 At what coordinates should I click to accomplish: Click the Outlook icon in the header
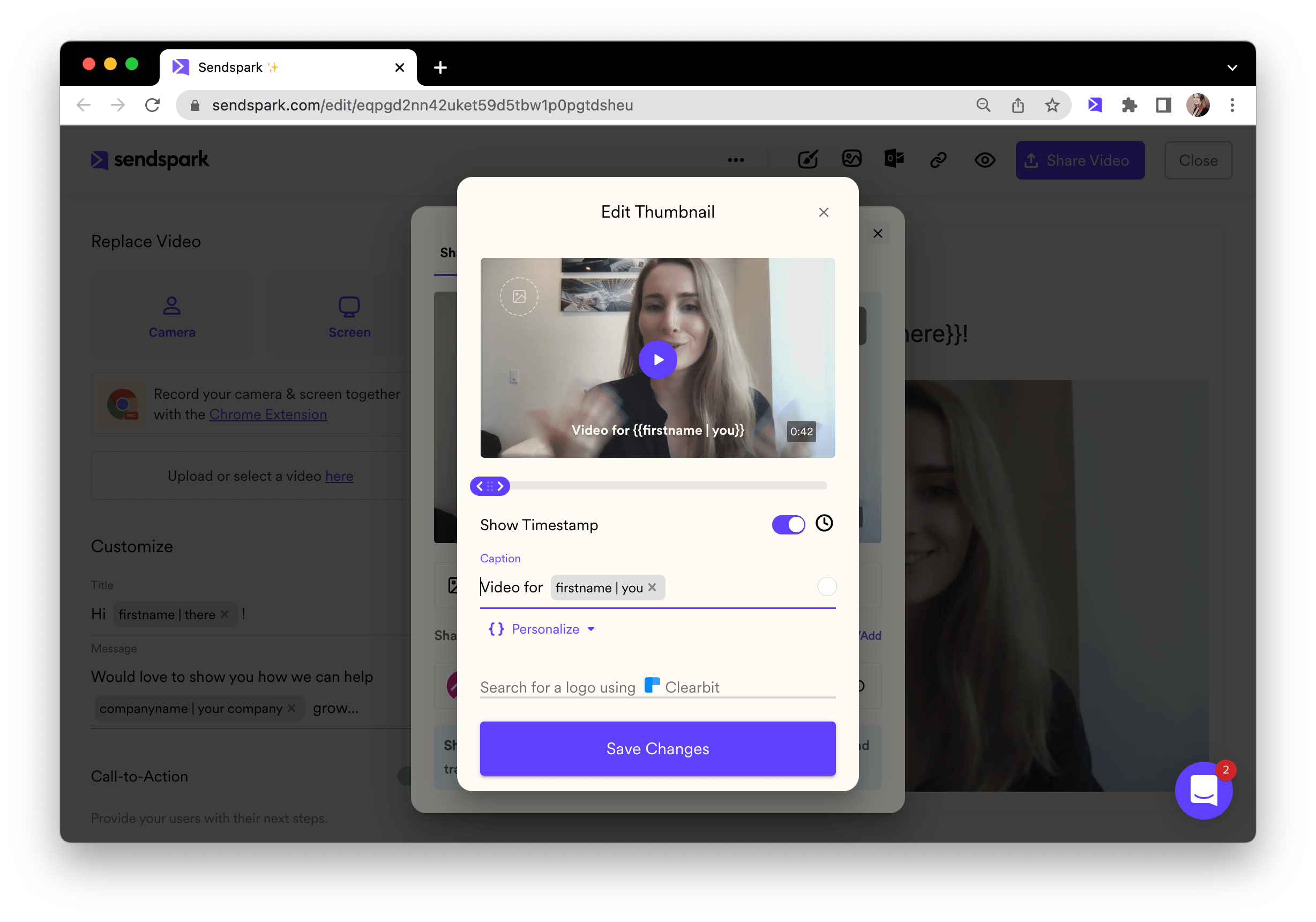pos(894,158)
